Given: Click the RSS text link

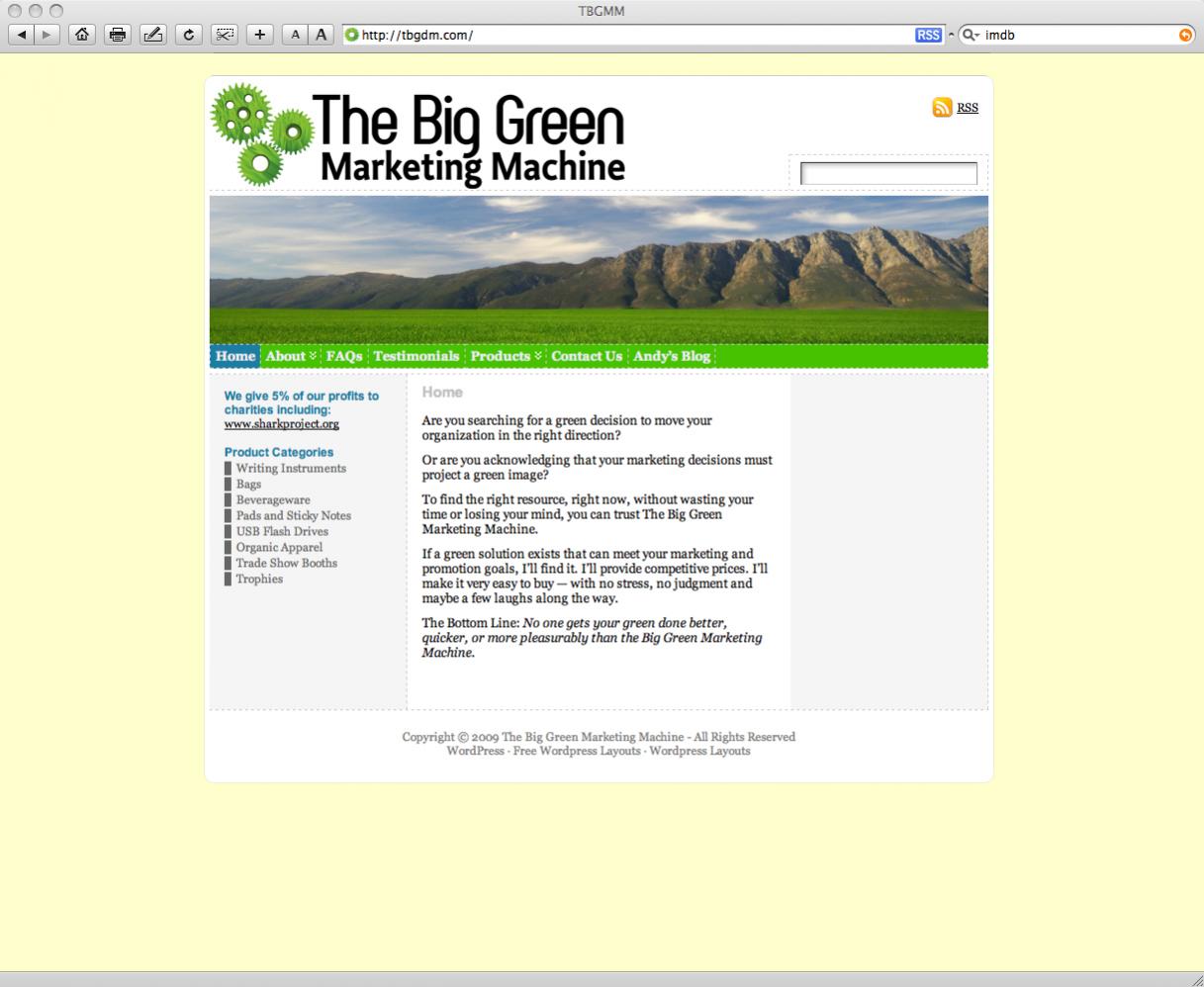Looking at the screenshot, I should tap(968, 108).
